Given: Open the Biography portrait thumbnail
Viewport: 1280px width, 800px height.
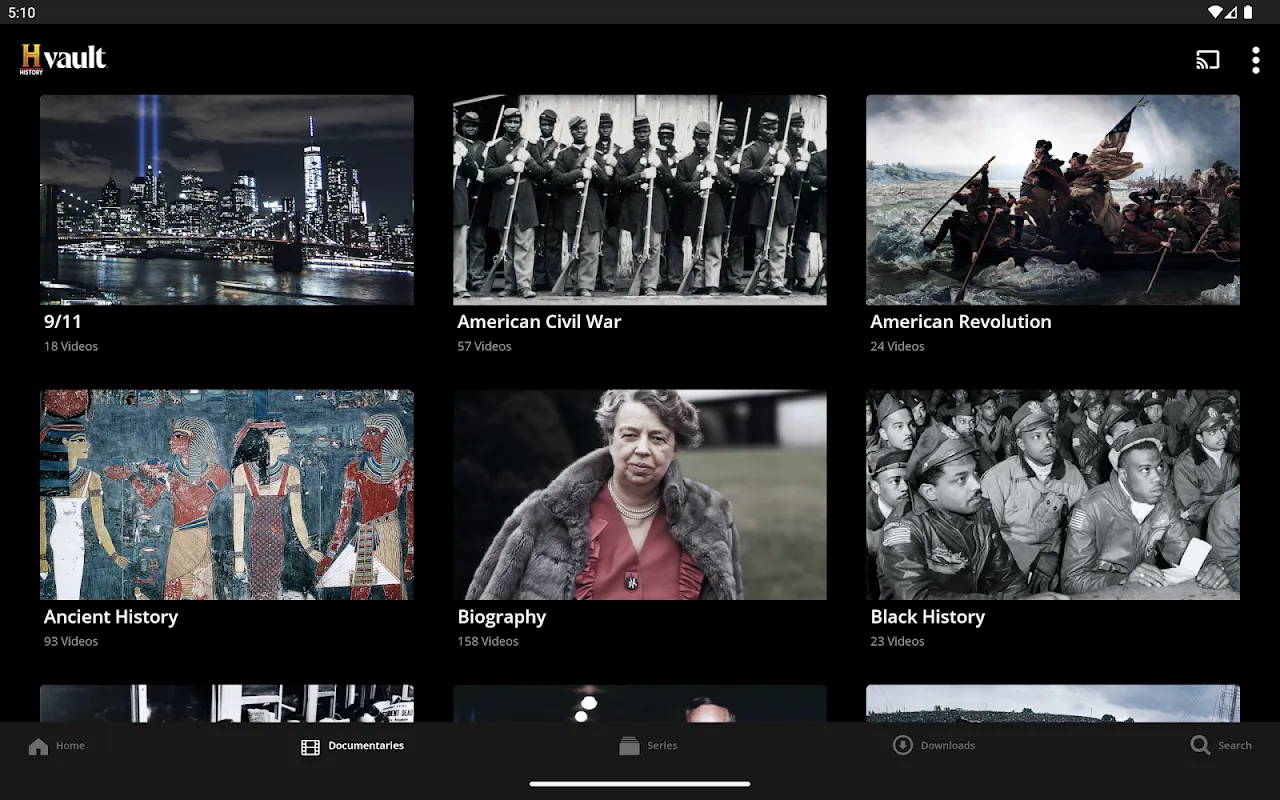Looking at the screenshot, I should 640,495.
